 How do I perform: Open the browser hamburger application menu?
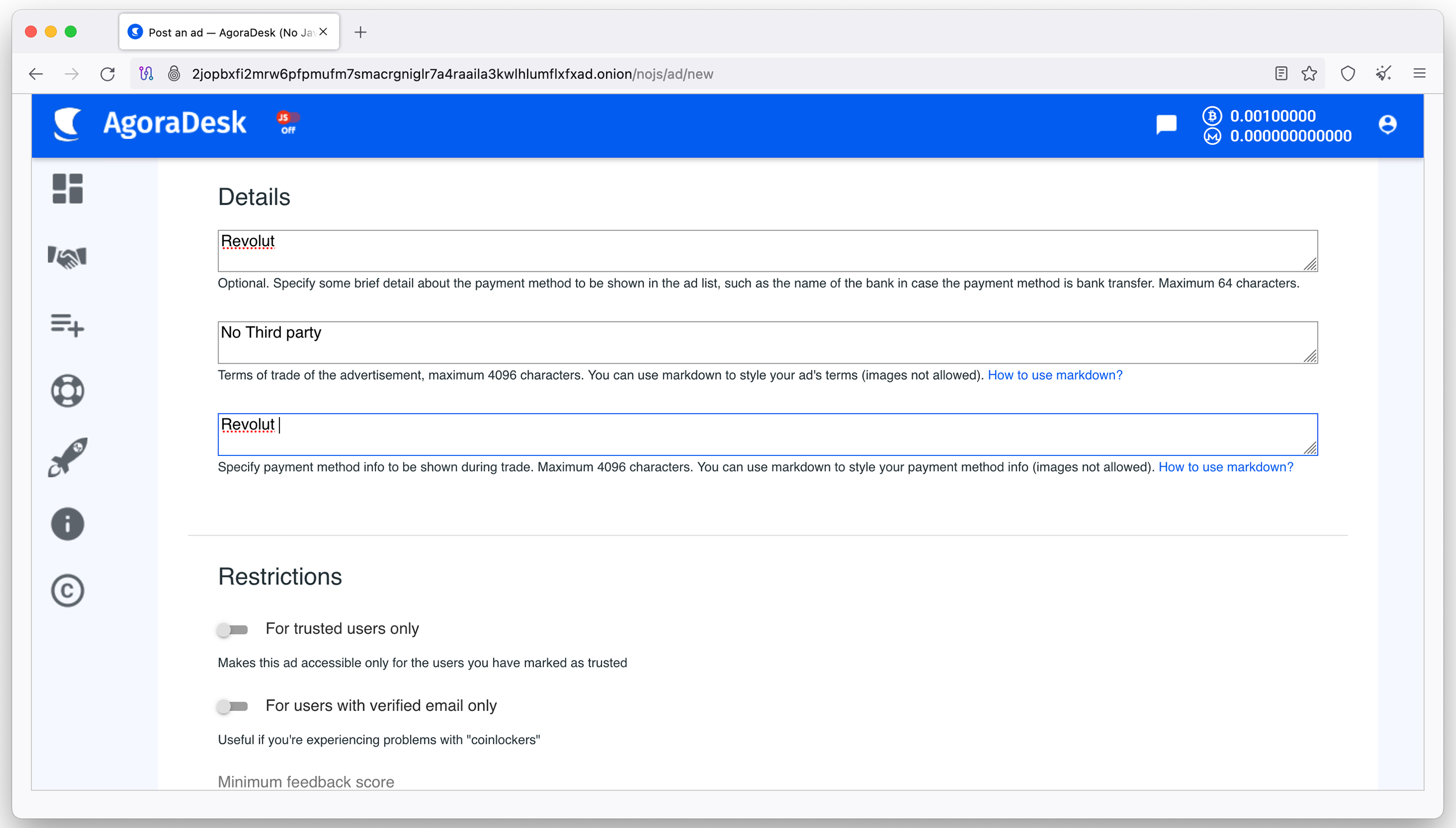point(1419,73)
